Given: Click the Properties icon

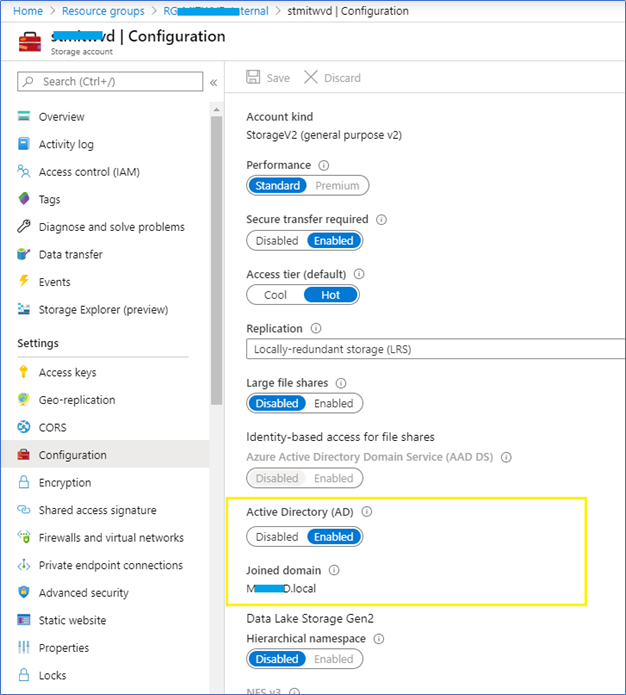Looking at the screenshot, I should pos(23,647).
